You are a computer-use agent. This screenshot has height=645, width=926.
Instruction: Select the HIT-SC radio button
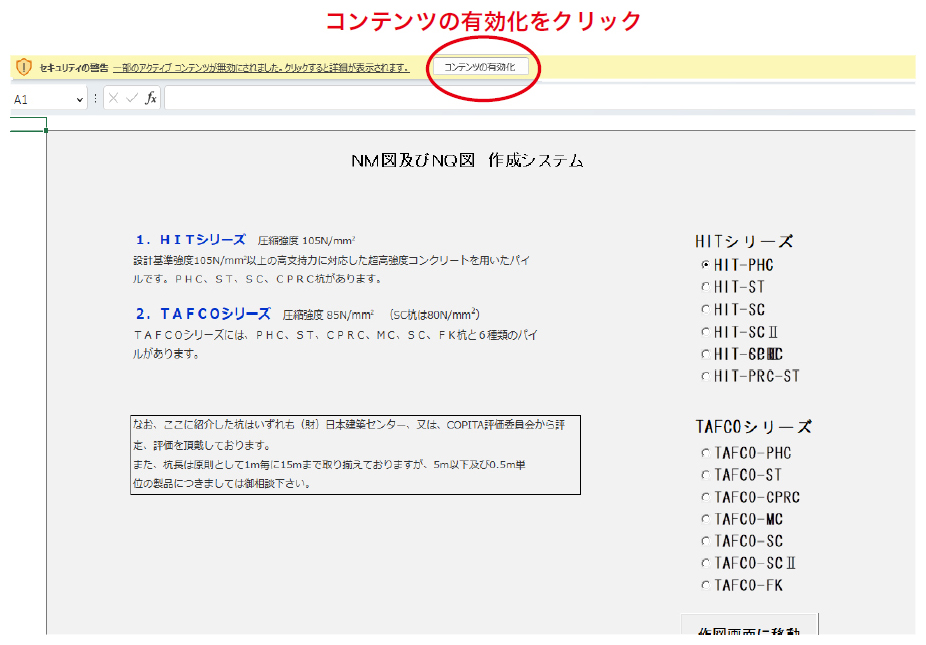(705, 310)
